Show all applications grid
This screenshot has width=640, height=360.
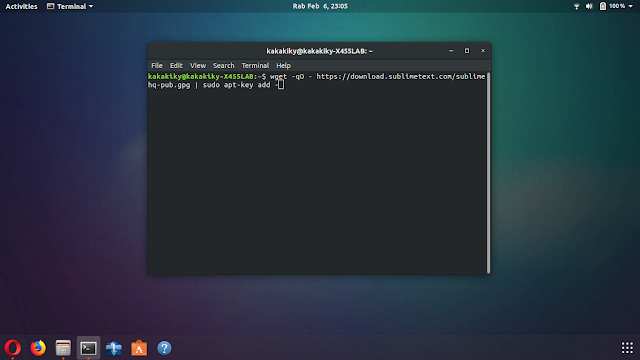click(x=627, y=348)
